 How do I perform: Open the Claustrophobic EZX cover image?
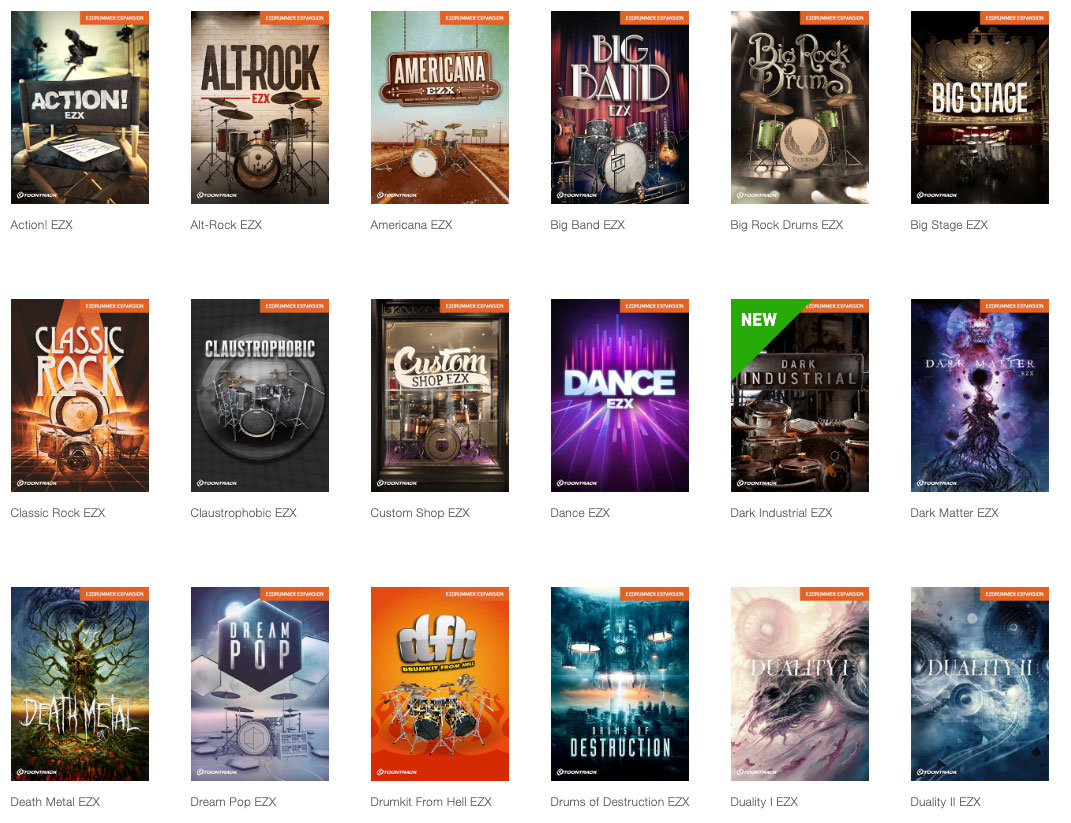(260, 395)
